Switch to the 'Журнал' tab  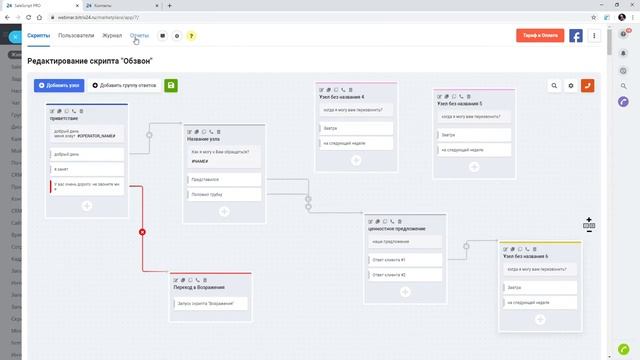point(112,36)
